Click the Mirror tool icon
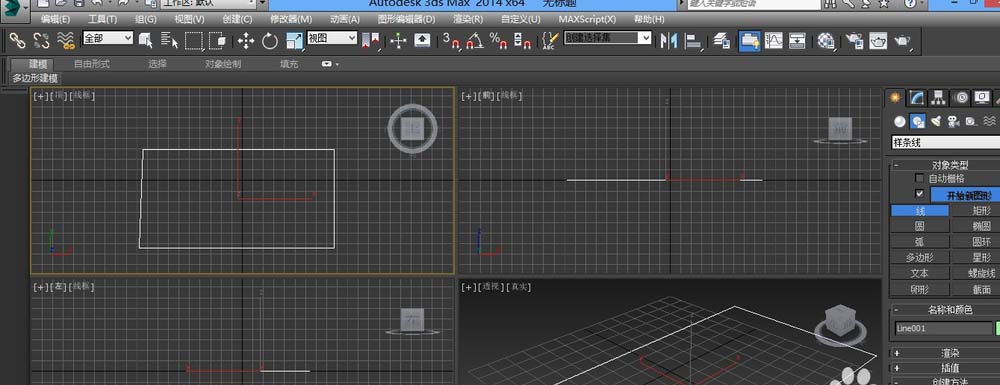 [x=668, y=41]
